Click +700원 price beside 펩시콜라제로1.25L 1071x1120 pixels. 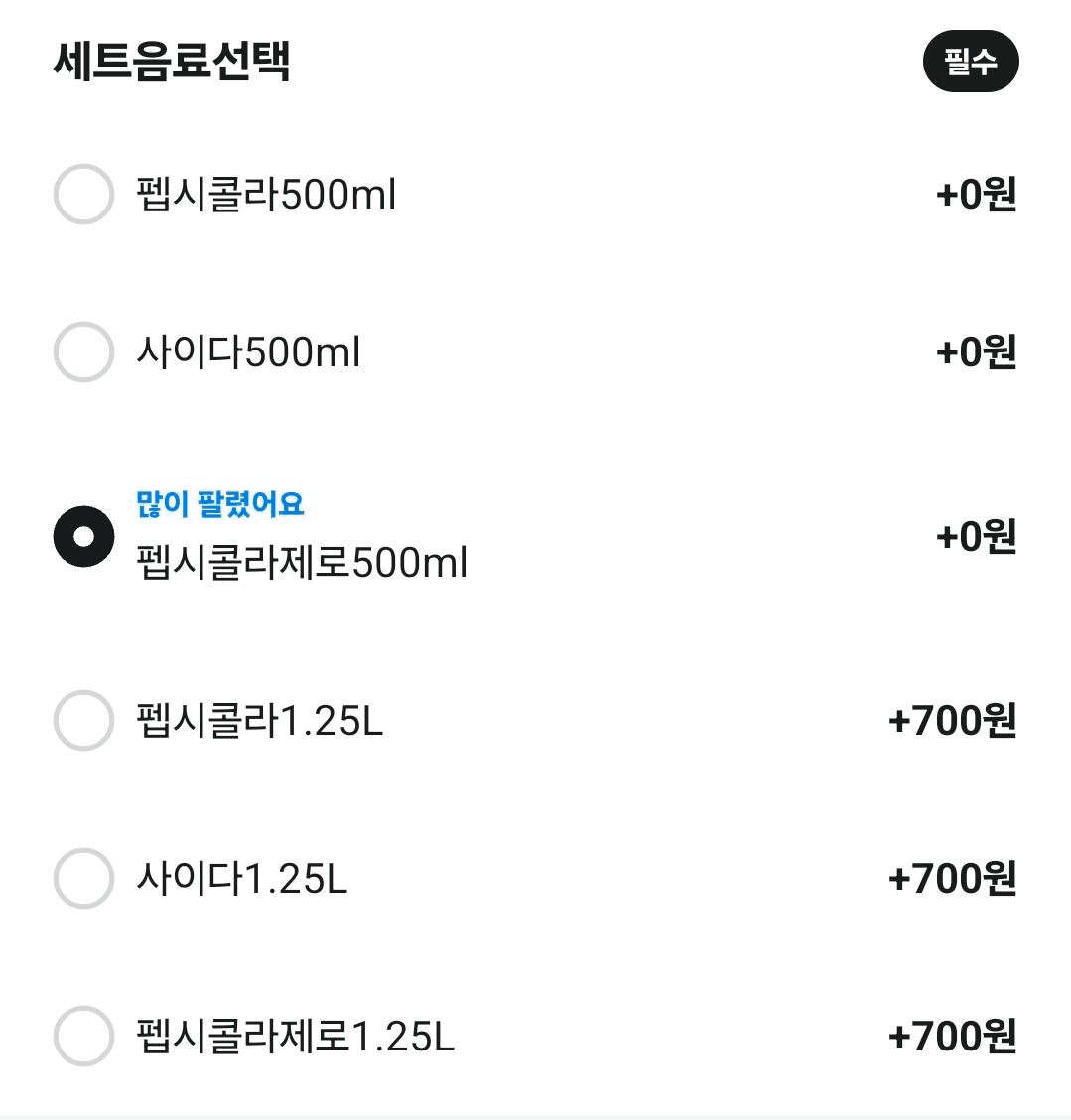click(953, 1037)
